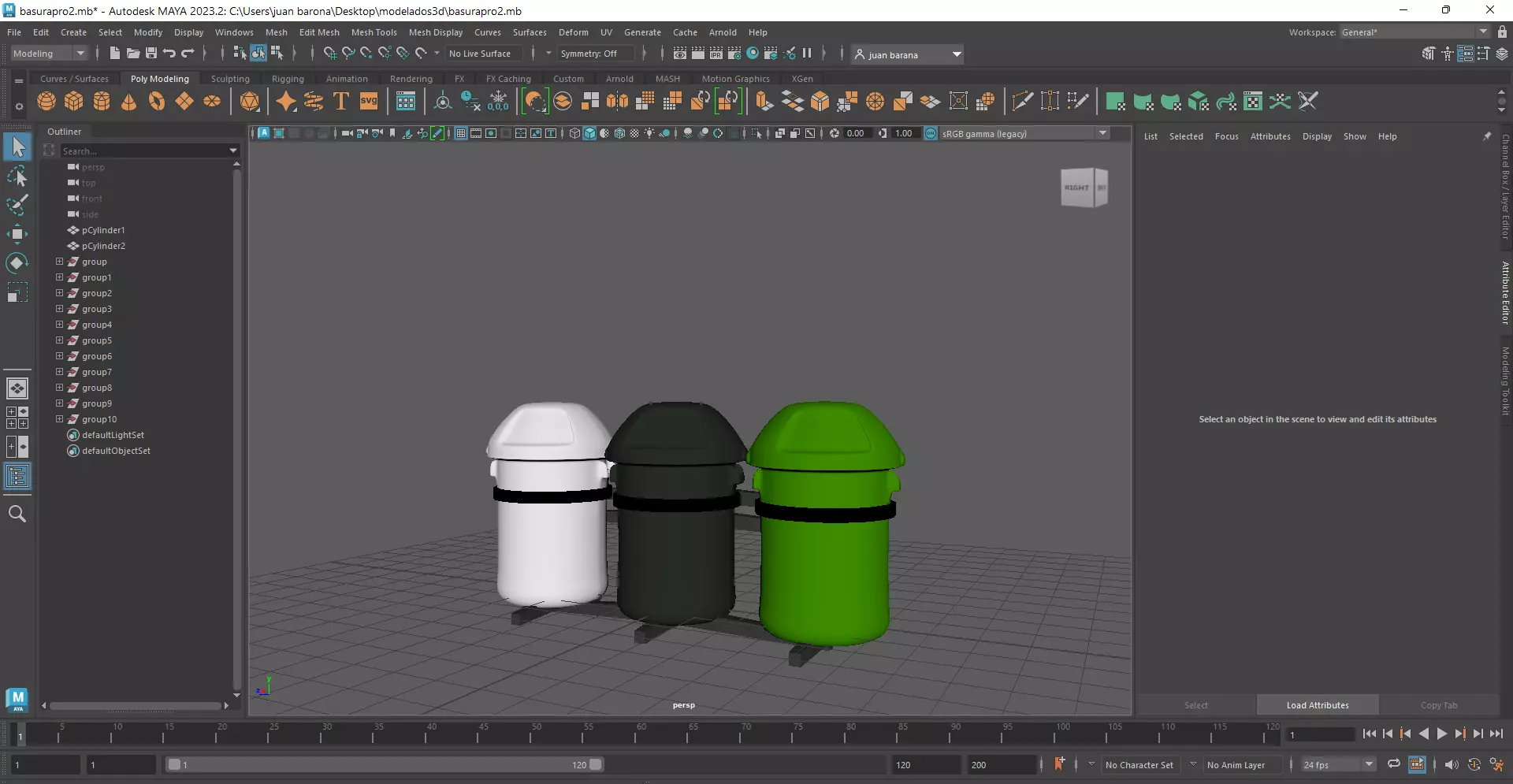The height and width of the screenshot is (784, 1513).
Task: Switch to the Rigging shelf tab
Action: click(288, 79)
